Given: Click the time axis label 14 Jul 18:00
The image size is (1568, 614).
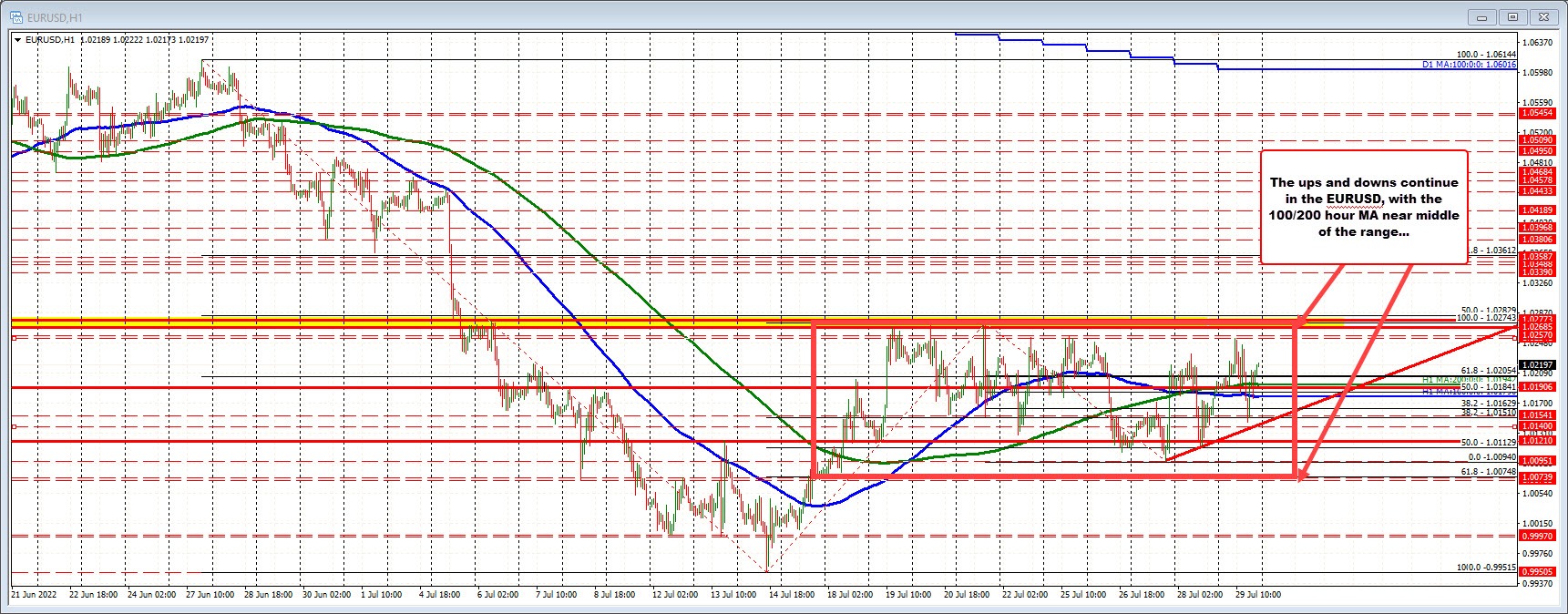Looking at the screenshot, I should click(791, 594).
